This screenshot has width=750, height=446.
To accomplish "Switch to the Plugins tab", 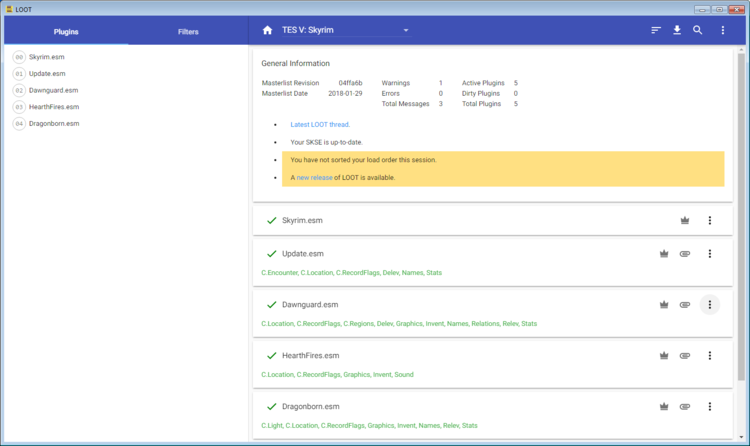I will pyautogui.click(x=66, y=32).
